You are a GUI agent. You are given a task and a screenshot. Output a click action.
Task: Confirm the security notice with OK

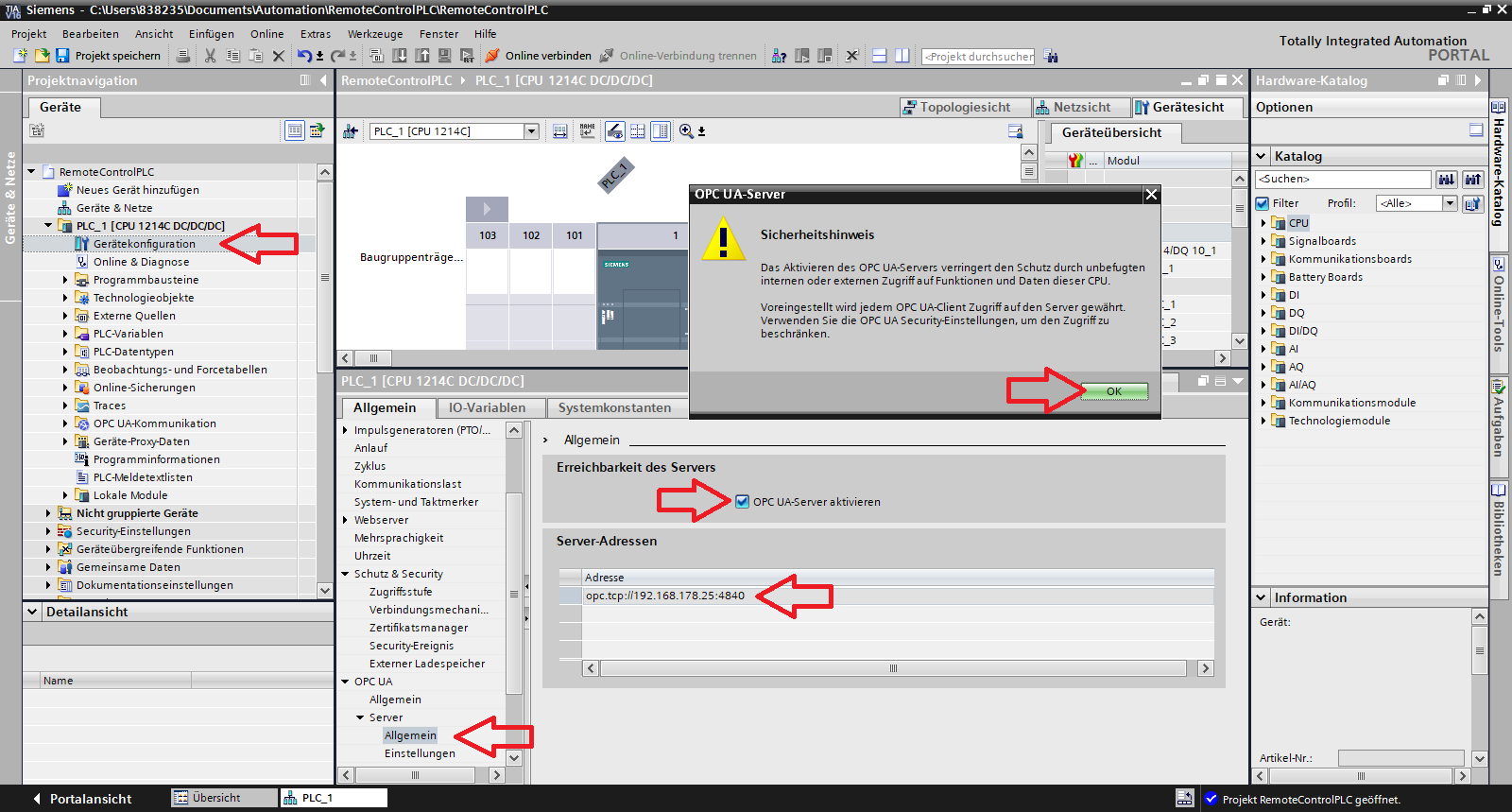[x=1114, y=391]
